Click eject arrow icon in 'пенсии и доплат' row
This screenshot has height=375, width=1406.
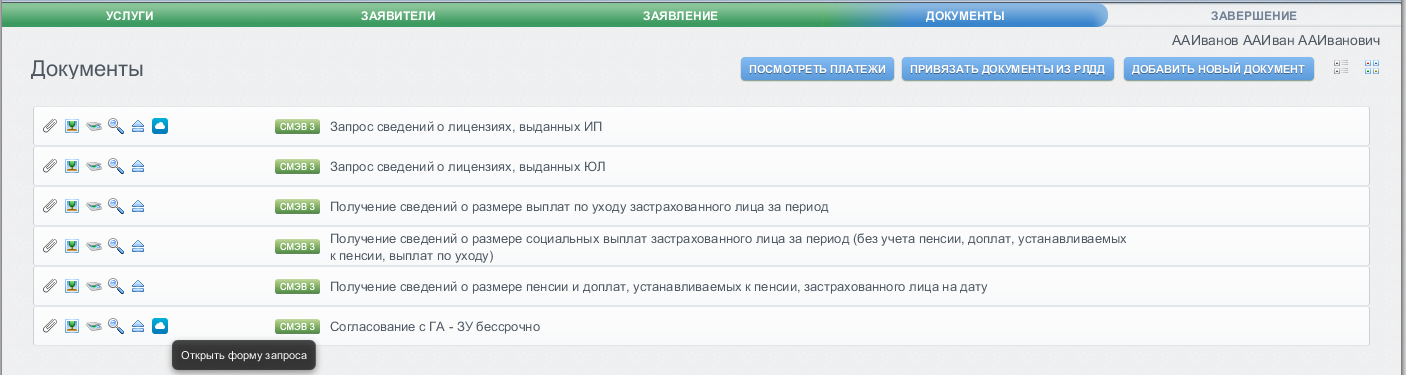(x=138, y=286)
